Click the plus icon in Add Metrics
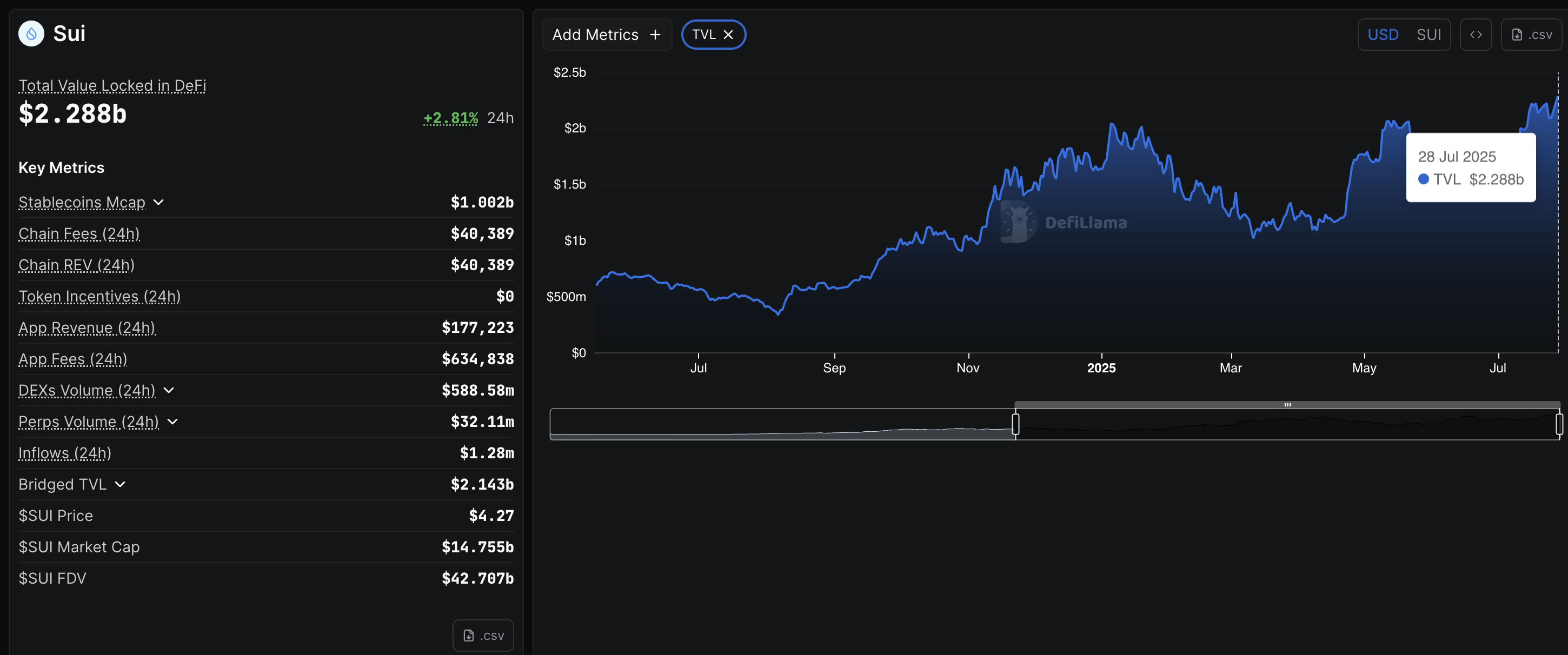Image resolution: width=1568 pixels, height=655 pixels. click(655, 35)
